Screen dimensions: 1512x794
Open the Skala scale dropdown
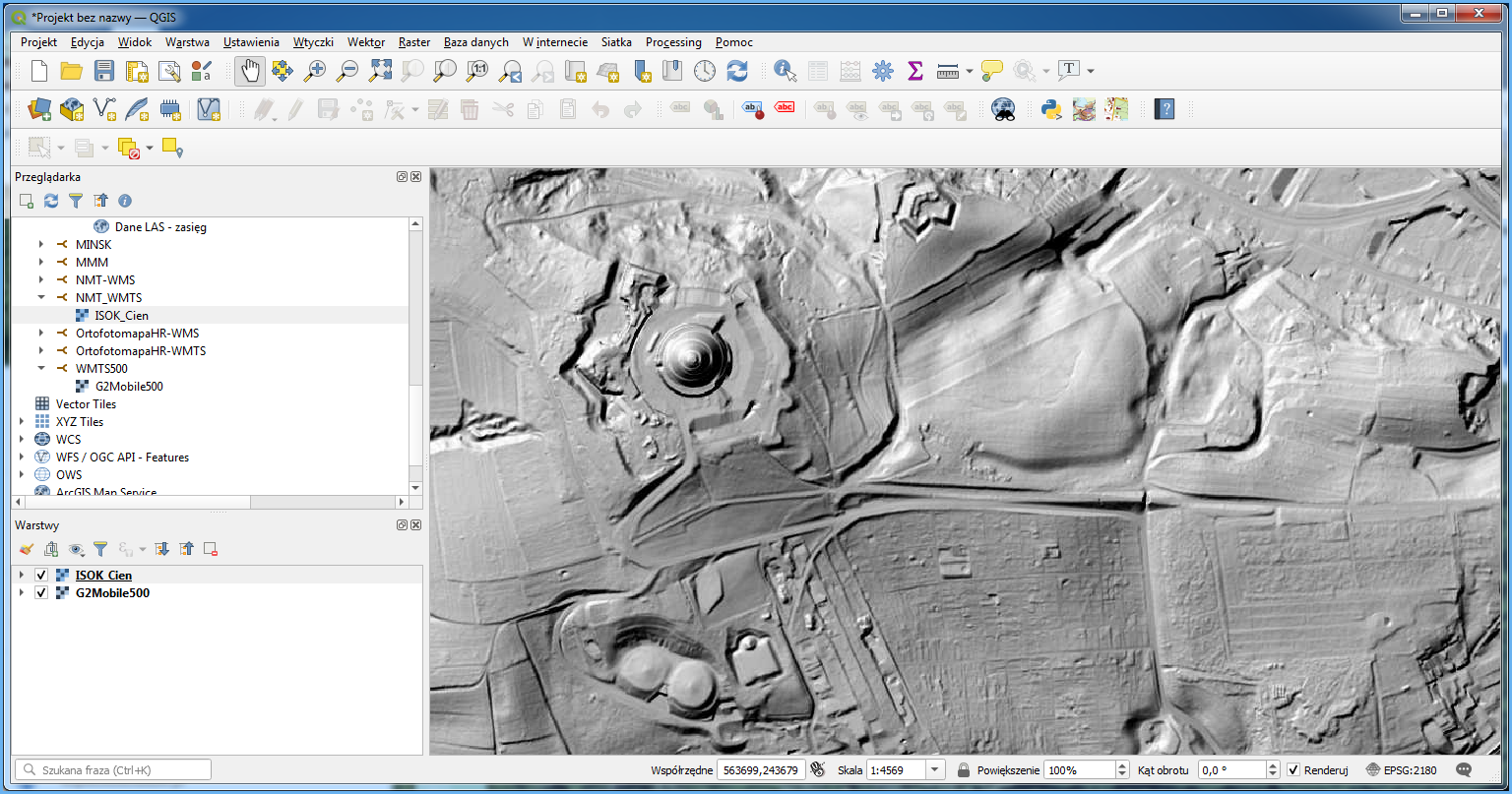click(x=935, y=770)
